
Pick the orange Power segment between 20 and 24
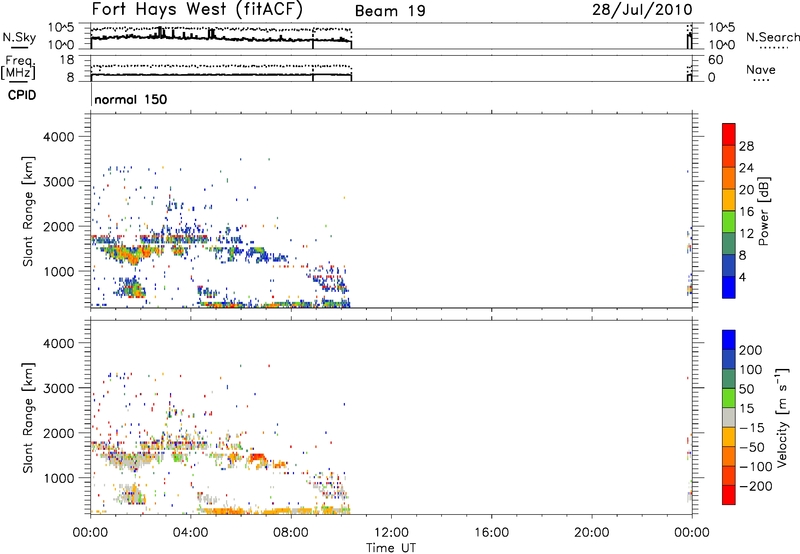click(x=729, y=178)
